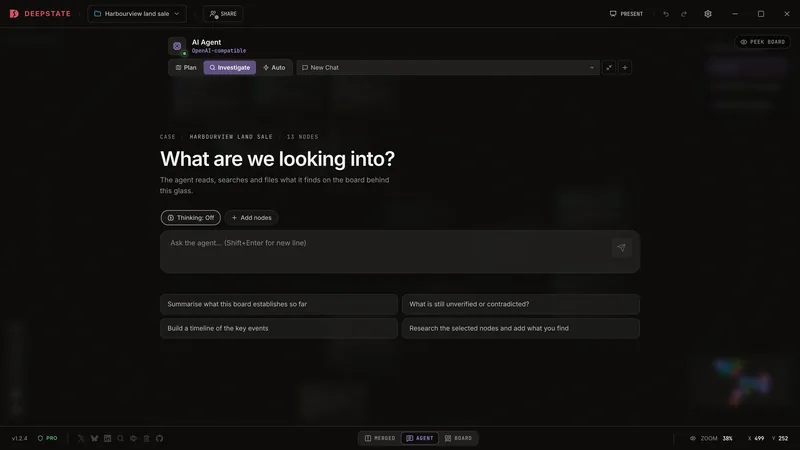The width and height of the screenshot is (800, 450).
Task: Collapse the agent panel with shrink icon
Action: (609, 67)
